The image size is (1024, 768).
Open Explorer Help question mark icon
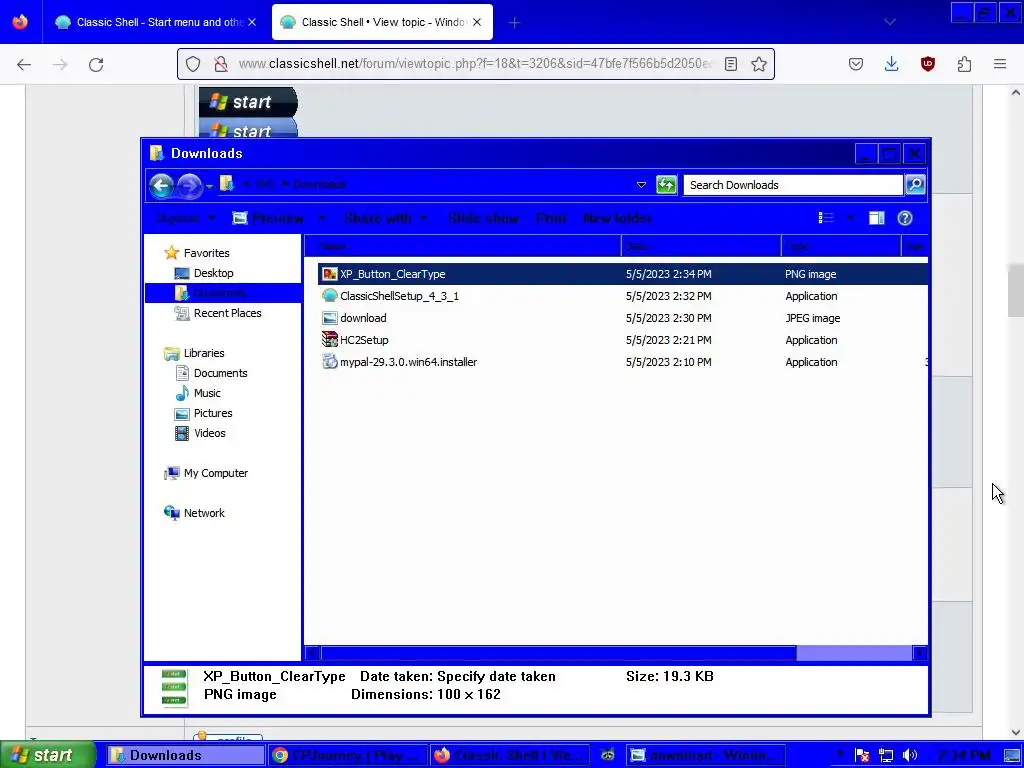904,218
